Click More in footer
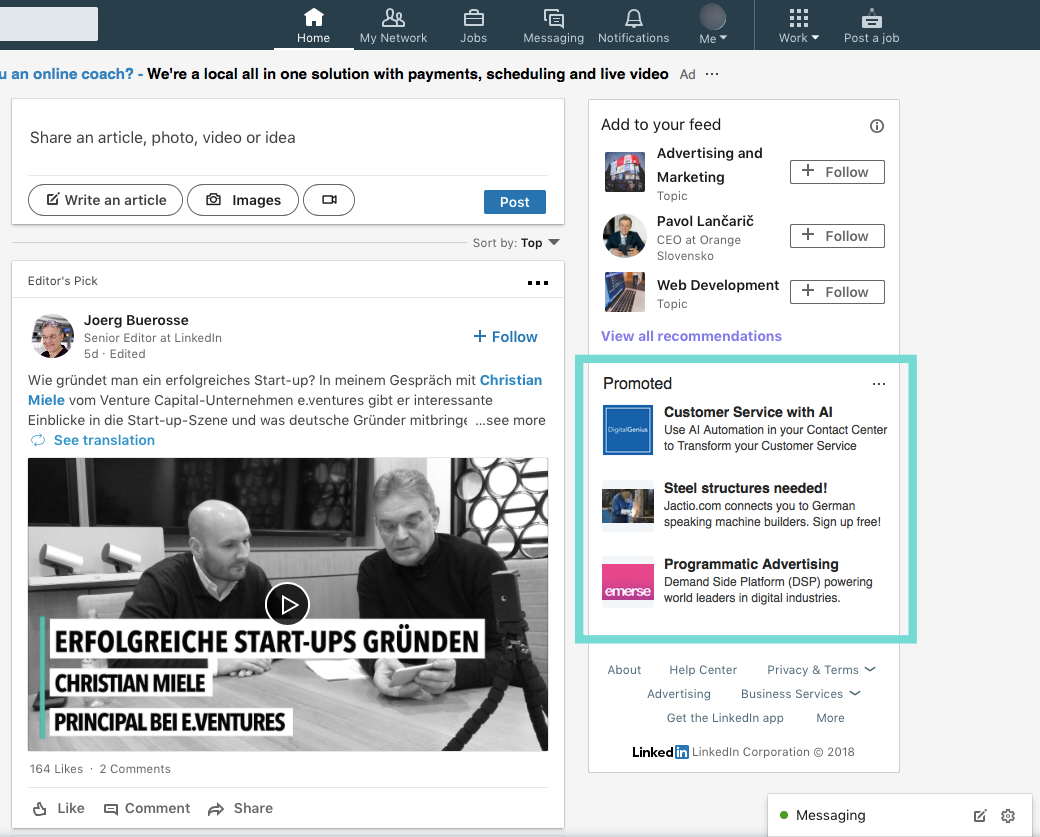This screenshot has width=1040, height=837. tap(830, 718)
